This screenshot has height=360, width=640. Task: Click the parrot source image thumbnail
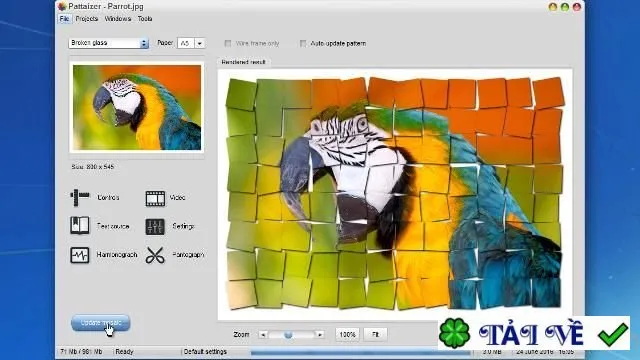coord(137,107)
